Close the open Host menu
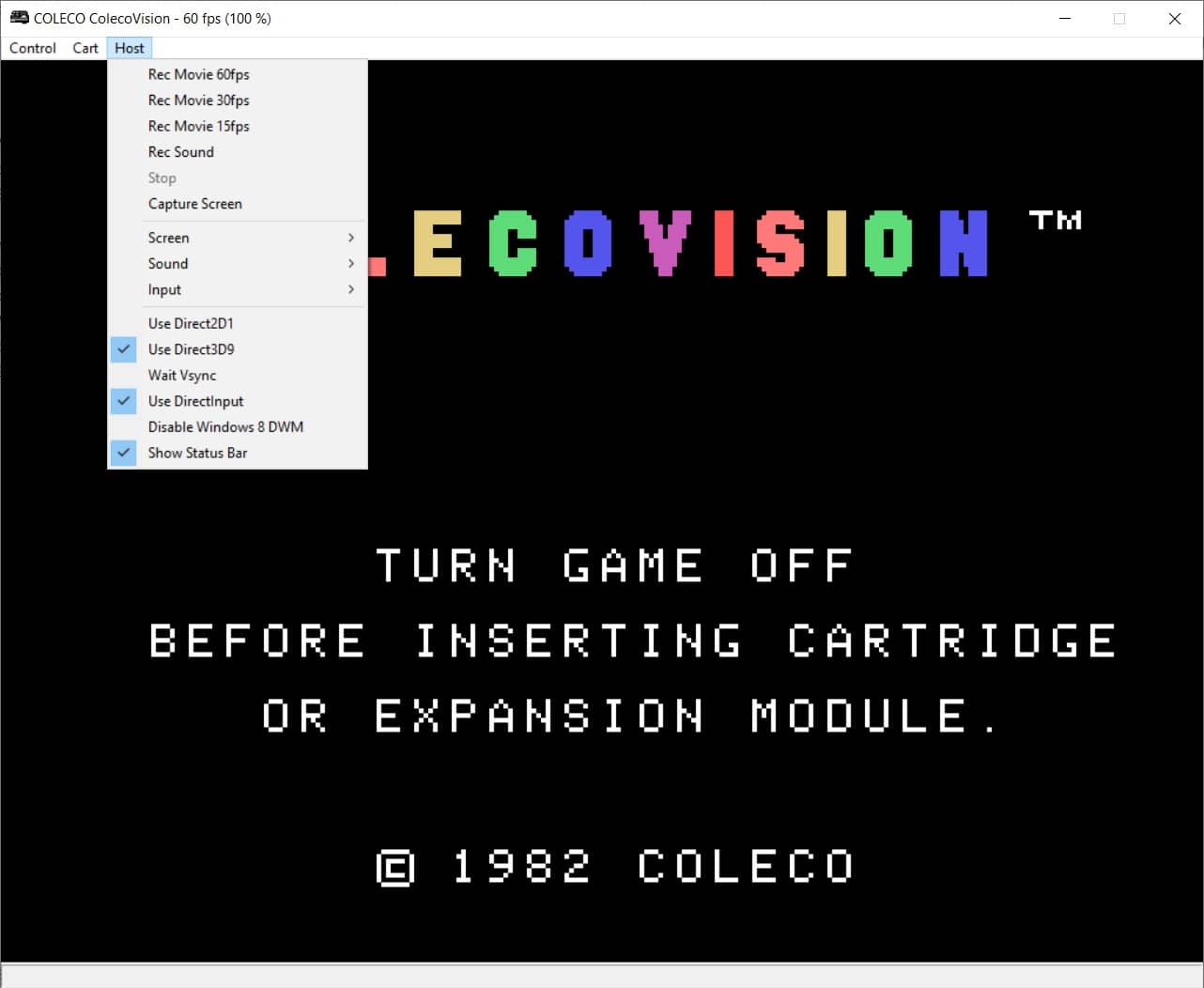The height and width of the screenshot is (988, 1204). click(x=130, y=48)
